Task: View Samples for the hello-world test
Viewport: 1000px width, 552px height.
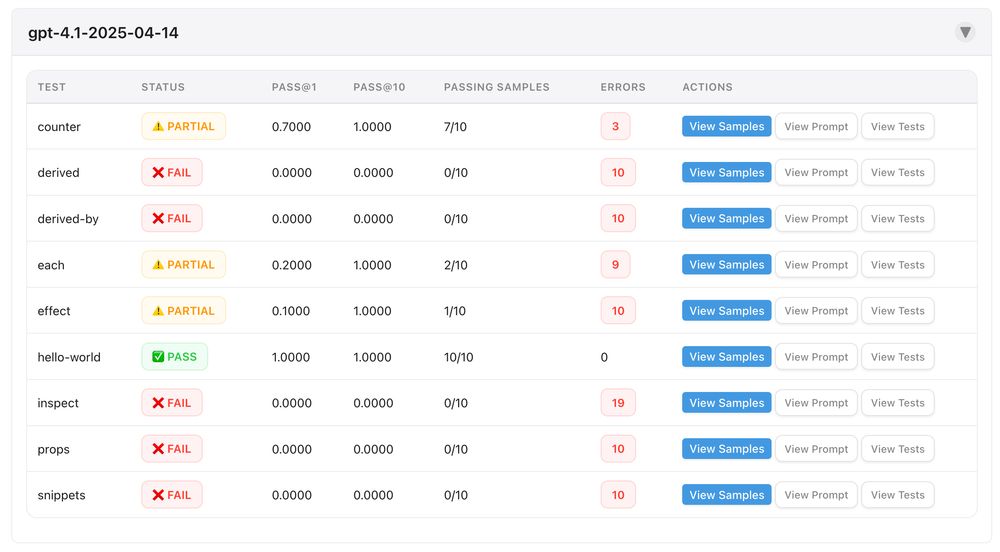Action: coord(726,356)
